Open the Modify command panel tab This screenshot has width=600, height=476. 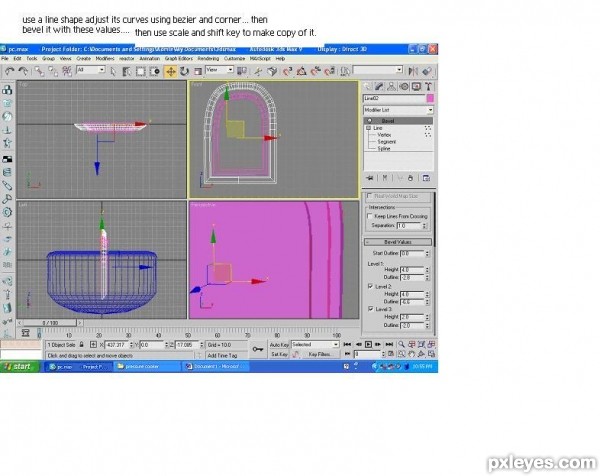tap(379, 86)
